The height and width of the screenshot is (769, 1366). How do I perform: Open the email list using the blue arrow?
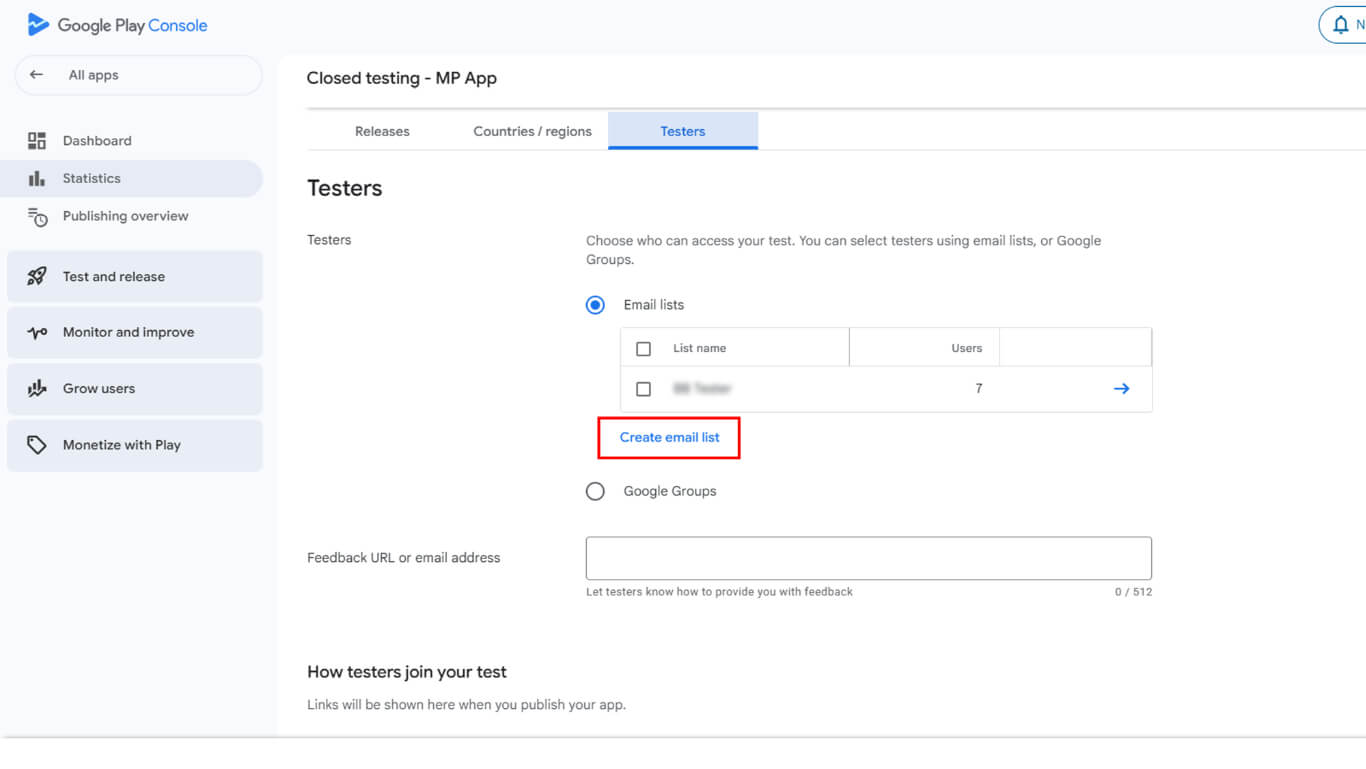pyautogui.click(x=1121, y=389)
